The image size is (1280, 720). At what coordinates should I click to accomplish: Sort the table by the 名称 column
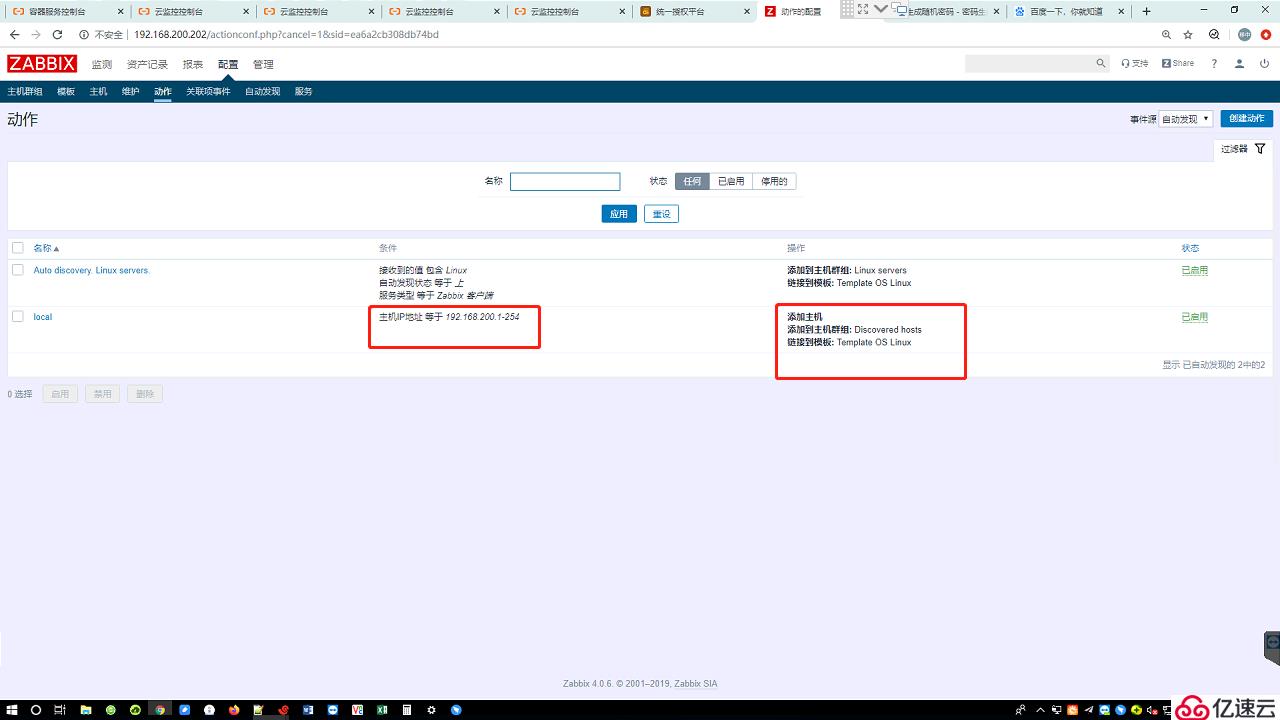[x=46, y=248]
